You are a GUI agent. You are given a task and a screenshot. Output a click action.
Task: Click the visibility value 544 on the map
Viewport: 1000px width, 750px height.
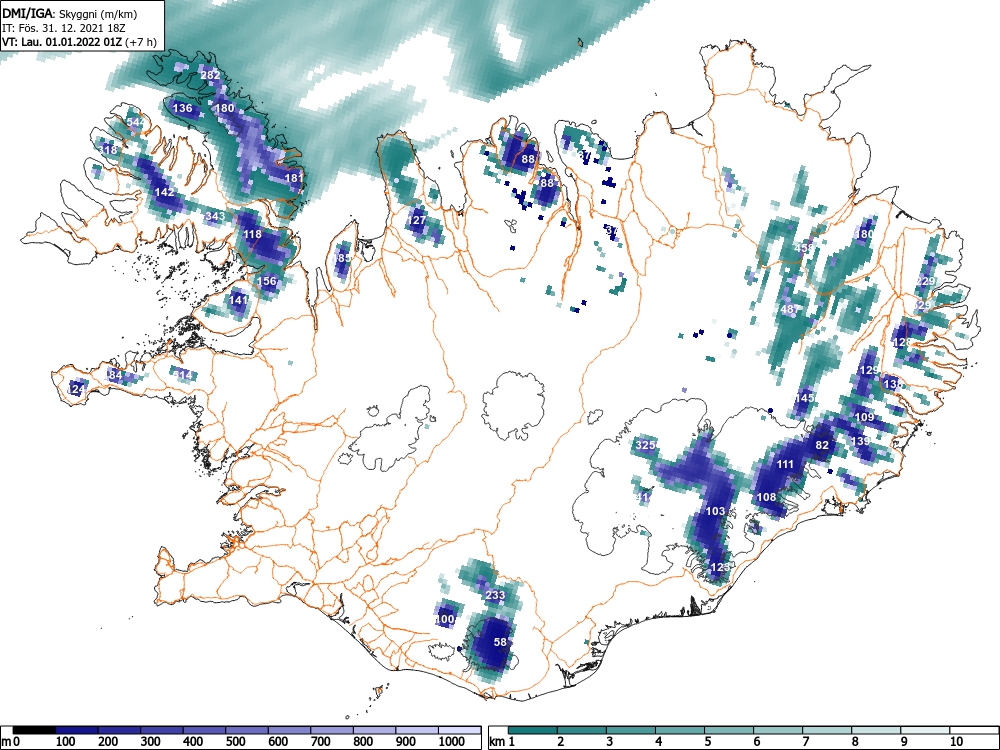(x=135, y=122)
